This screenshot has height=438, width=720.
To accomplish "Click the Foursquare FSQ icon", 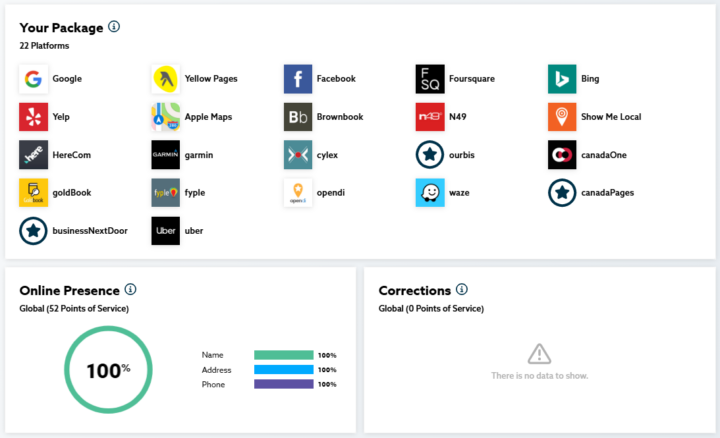I will [x=430, y=79].
